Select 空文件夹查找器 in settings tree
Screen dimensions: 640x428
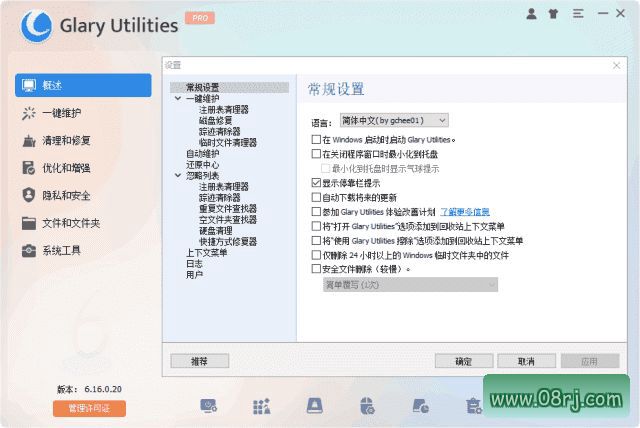228,220
